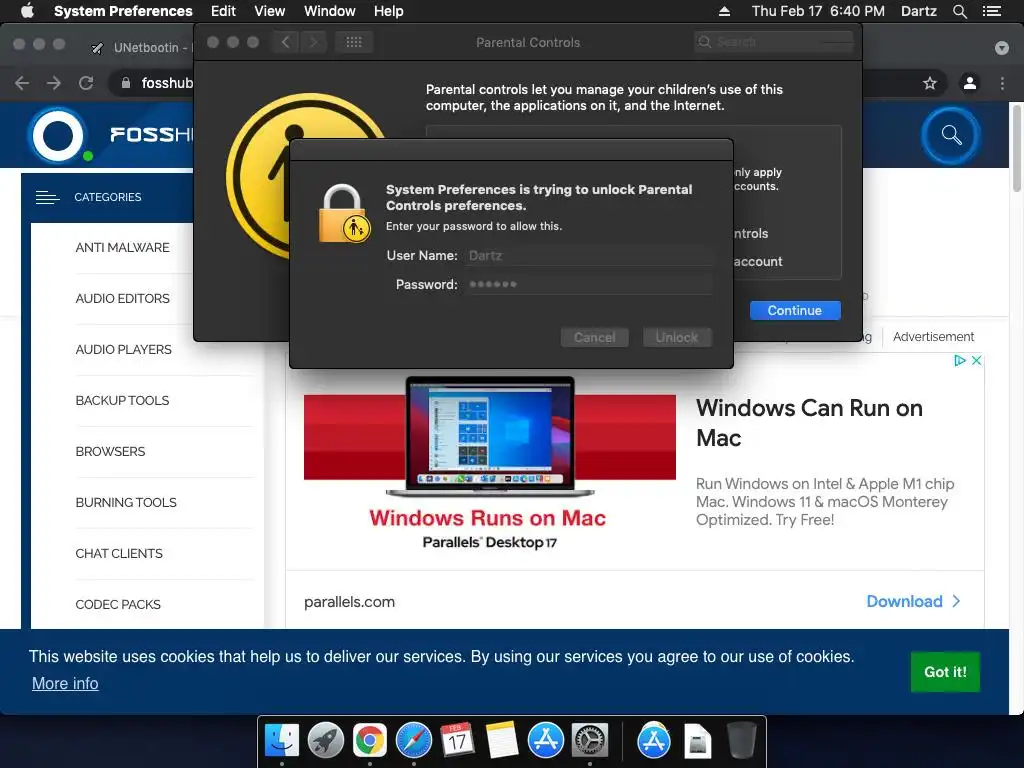Image resolution: width=1024 pixels, height=768 pixels.
Task: Open the Chrome profile avatar
Action: [x=970, y=83]
